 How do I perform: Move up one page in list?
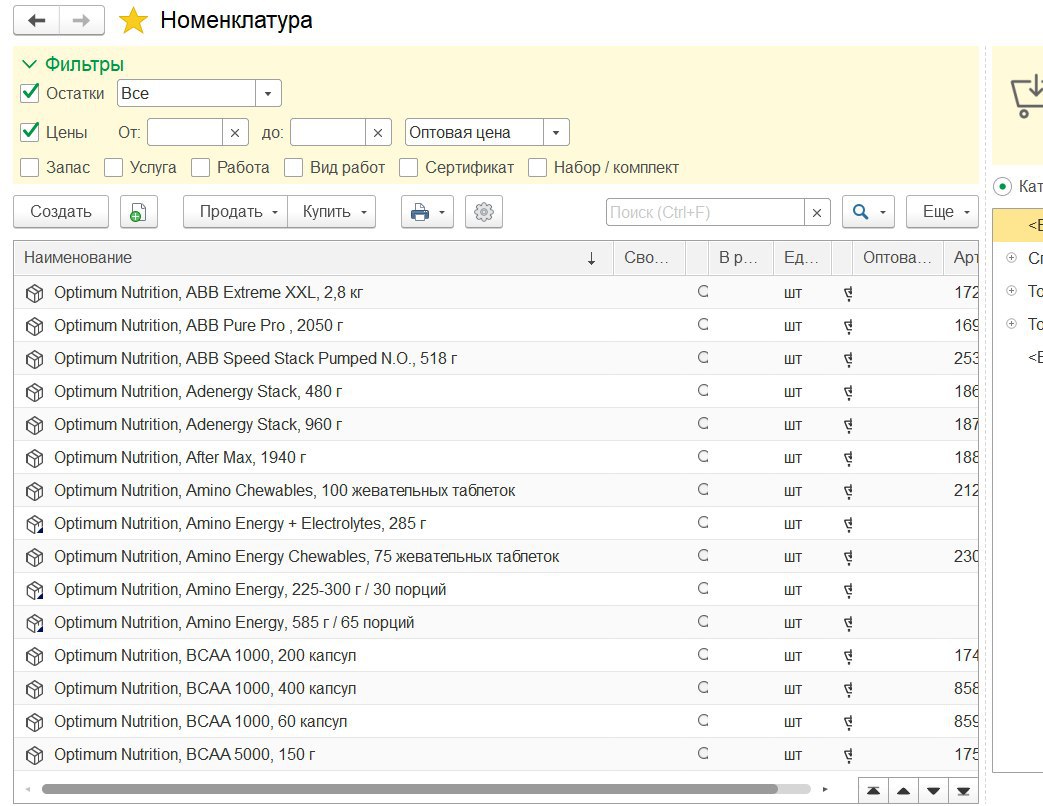903,791
